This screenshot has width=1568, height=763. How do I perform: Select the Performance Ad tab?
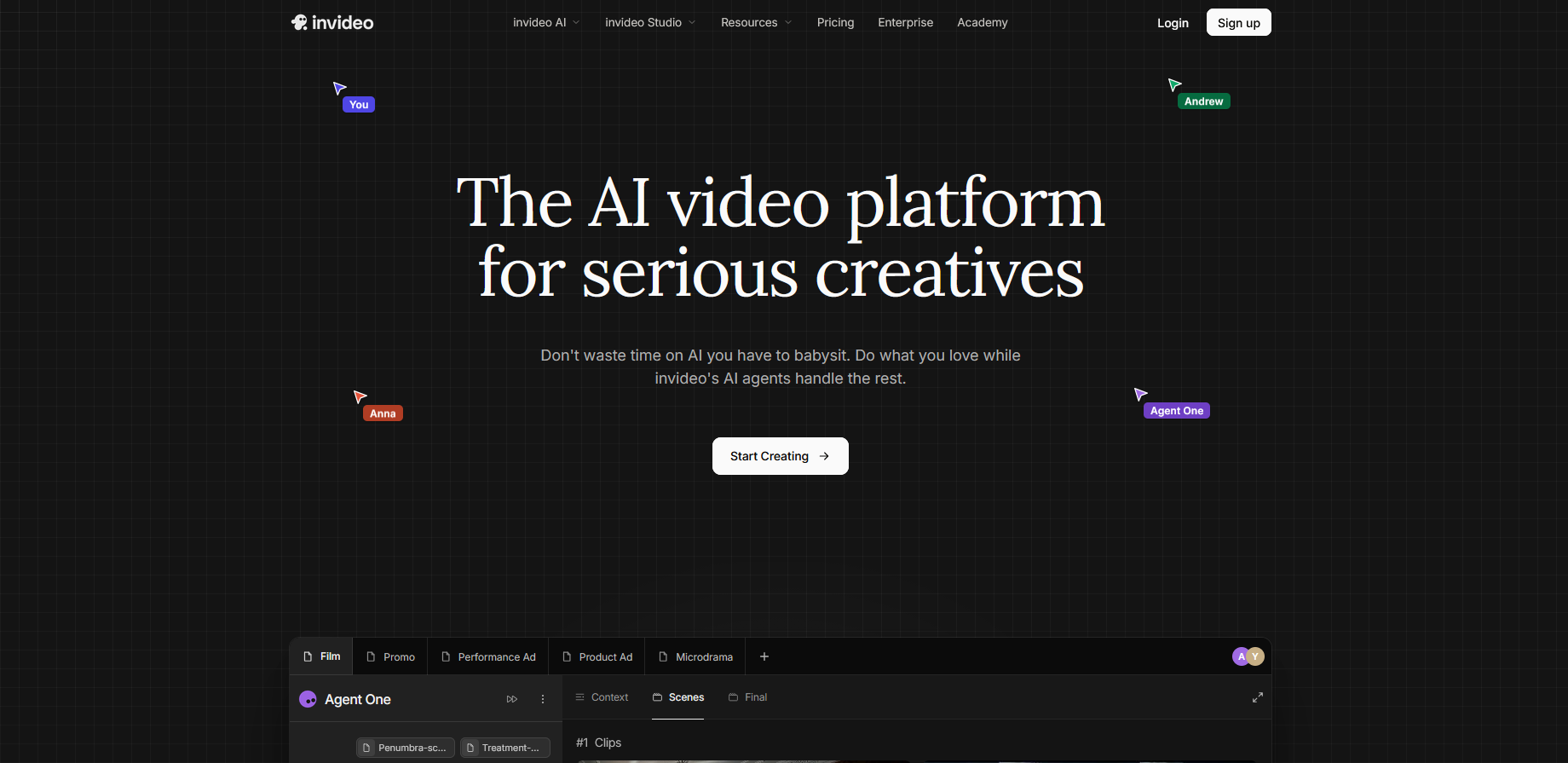(488, 656)
